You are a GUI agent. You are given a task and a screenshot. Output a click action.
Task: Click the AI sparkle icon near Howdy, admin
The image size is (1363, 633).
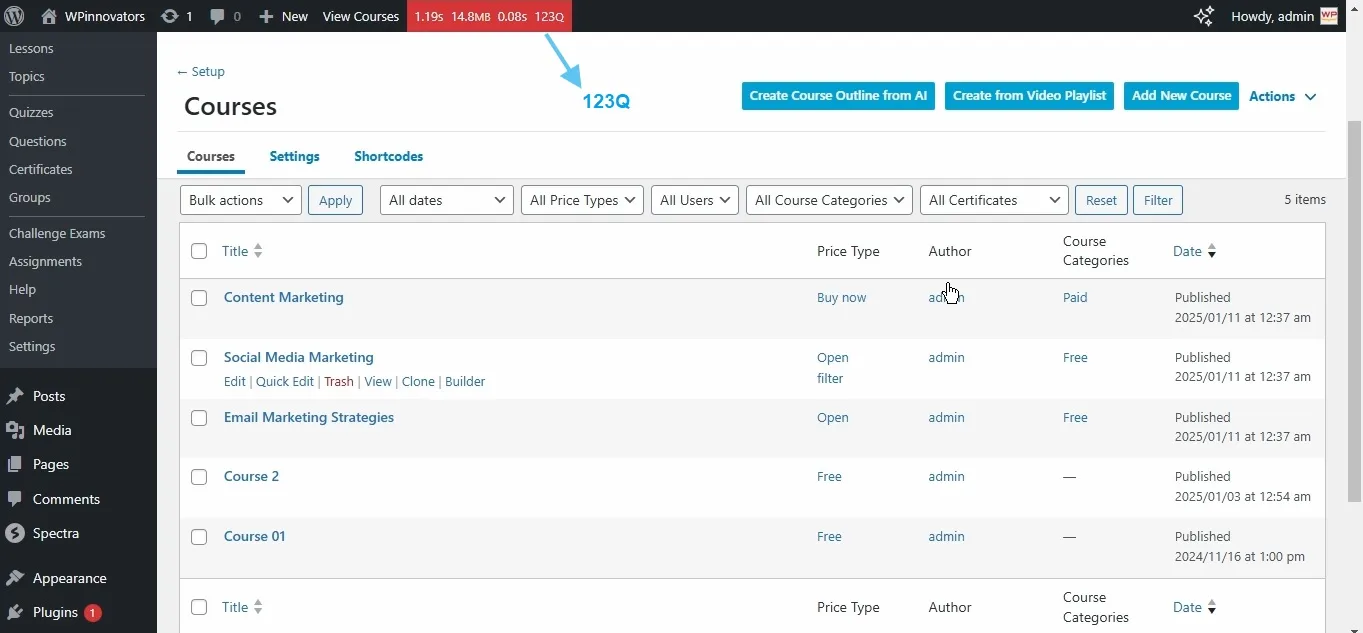tap(1204, 16)
